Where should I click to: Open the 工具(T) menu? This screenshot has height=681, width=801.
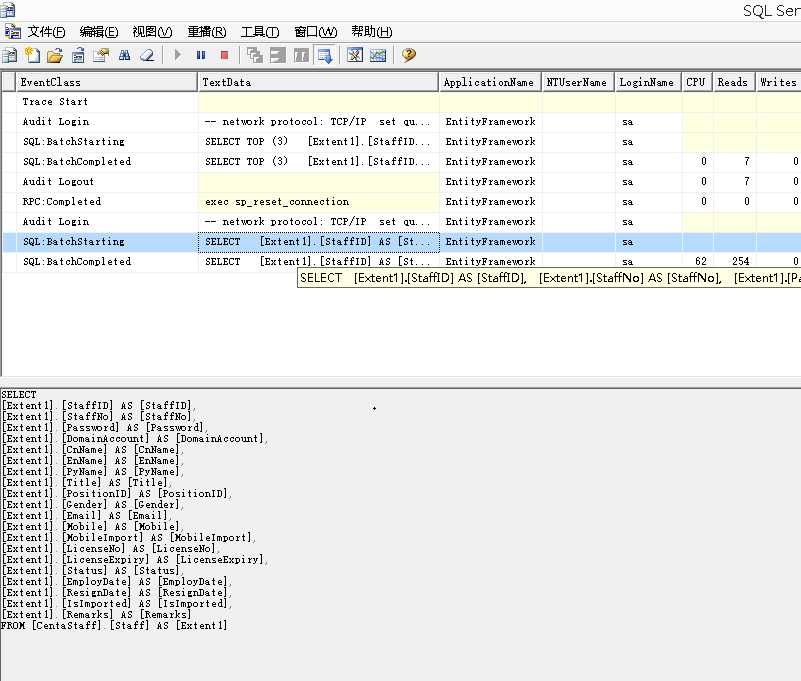pyautogui.click(x=260, y=32)
